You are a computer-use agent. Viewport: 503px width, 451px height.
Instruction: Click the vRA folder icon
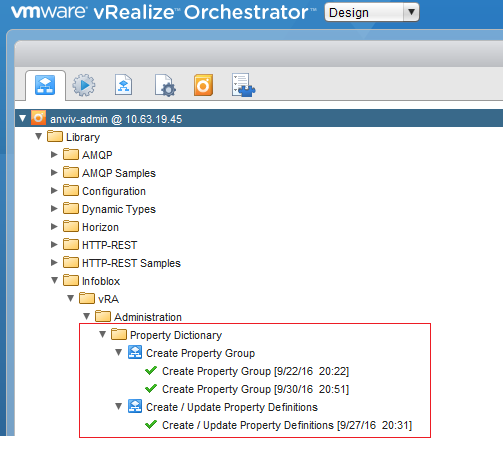[87, 298]
